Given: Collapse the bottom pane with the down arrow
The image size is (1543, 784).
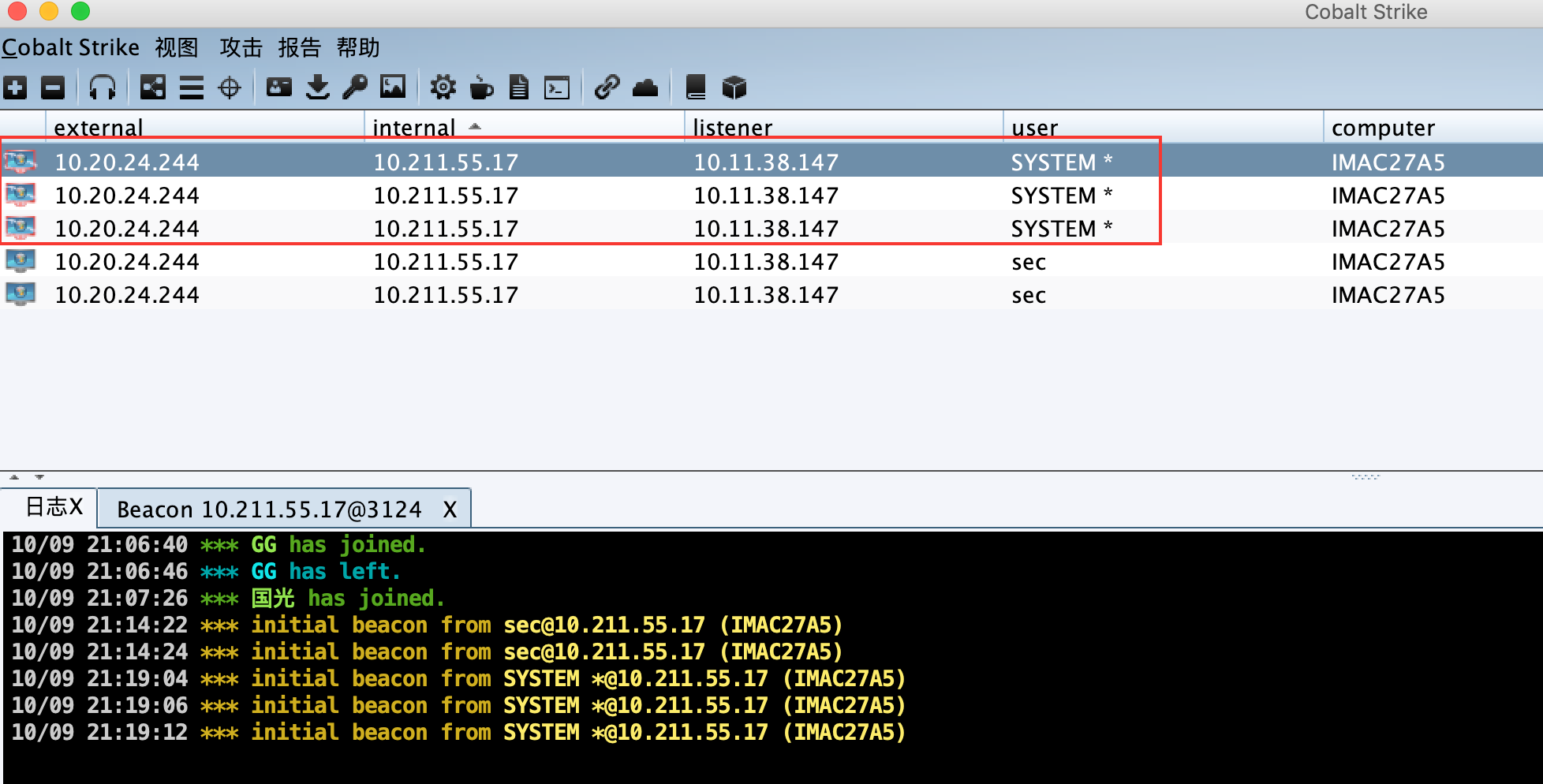Looking at the screenshot, I should coord(39,477).
